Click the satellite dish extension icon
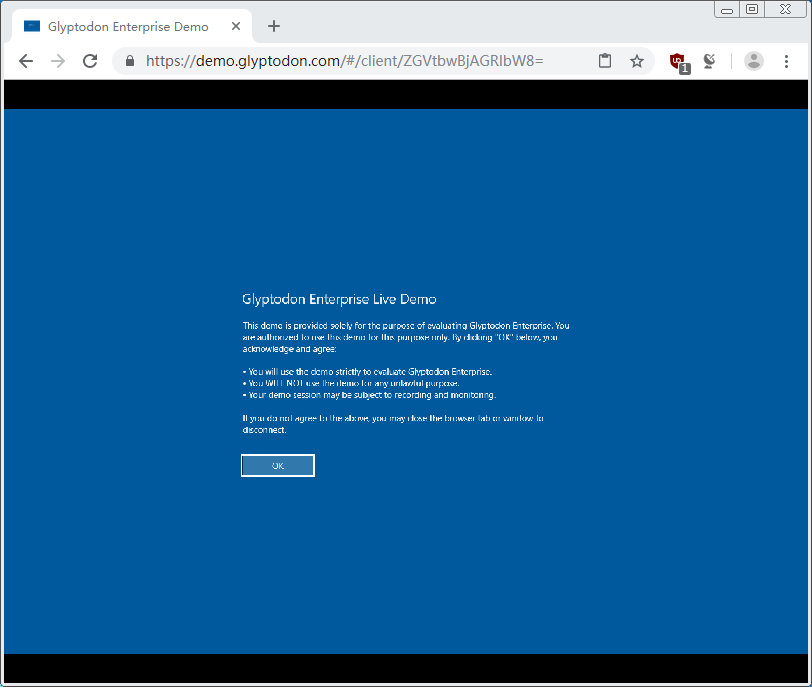Screen dimensions: 812x687 [709, 61]
